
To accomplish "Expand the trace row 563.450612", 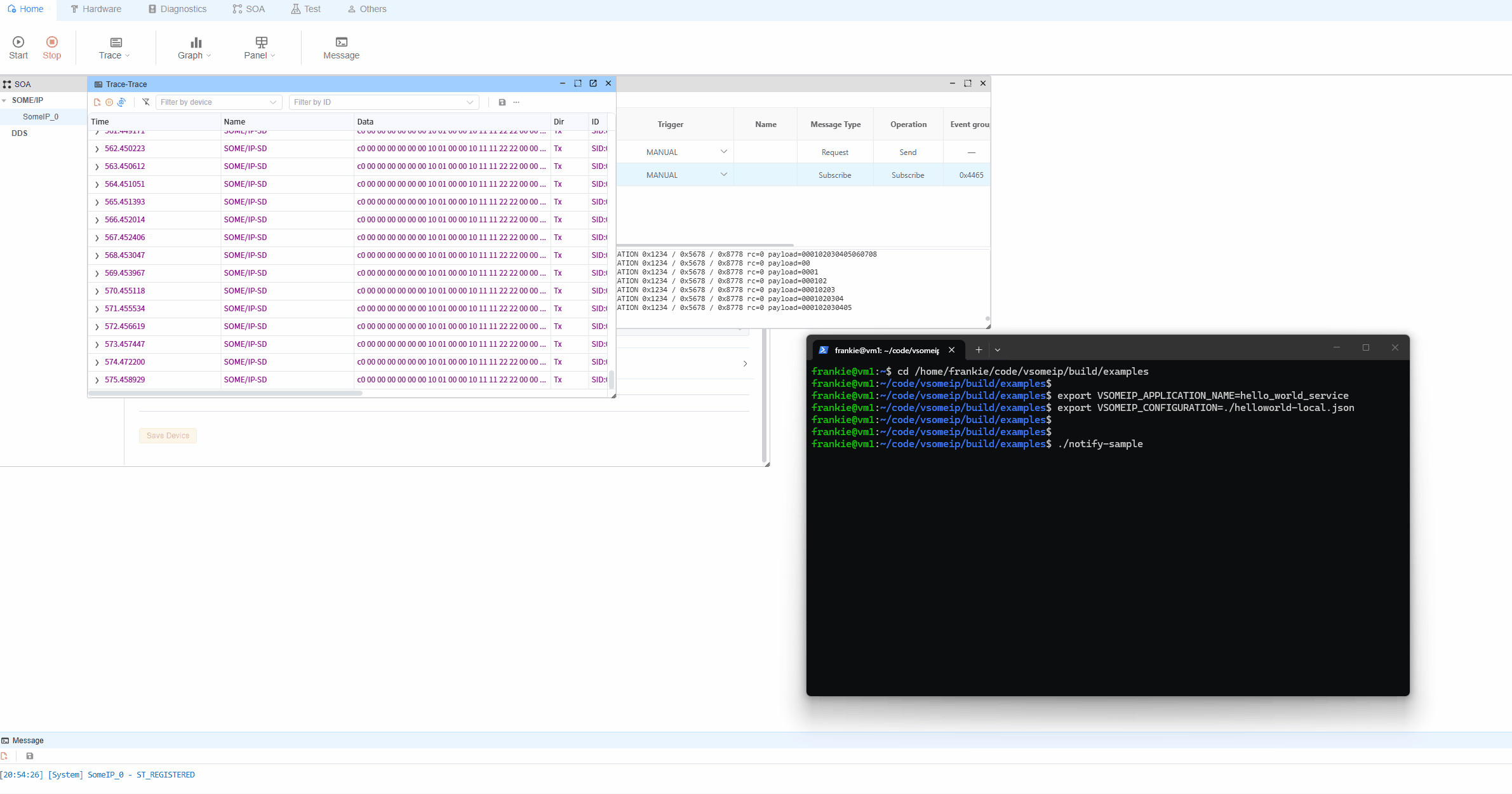I will pos(96,166).
